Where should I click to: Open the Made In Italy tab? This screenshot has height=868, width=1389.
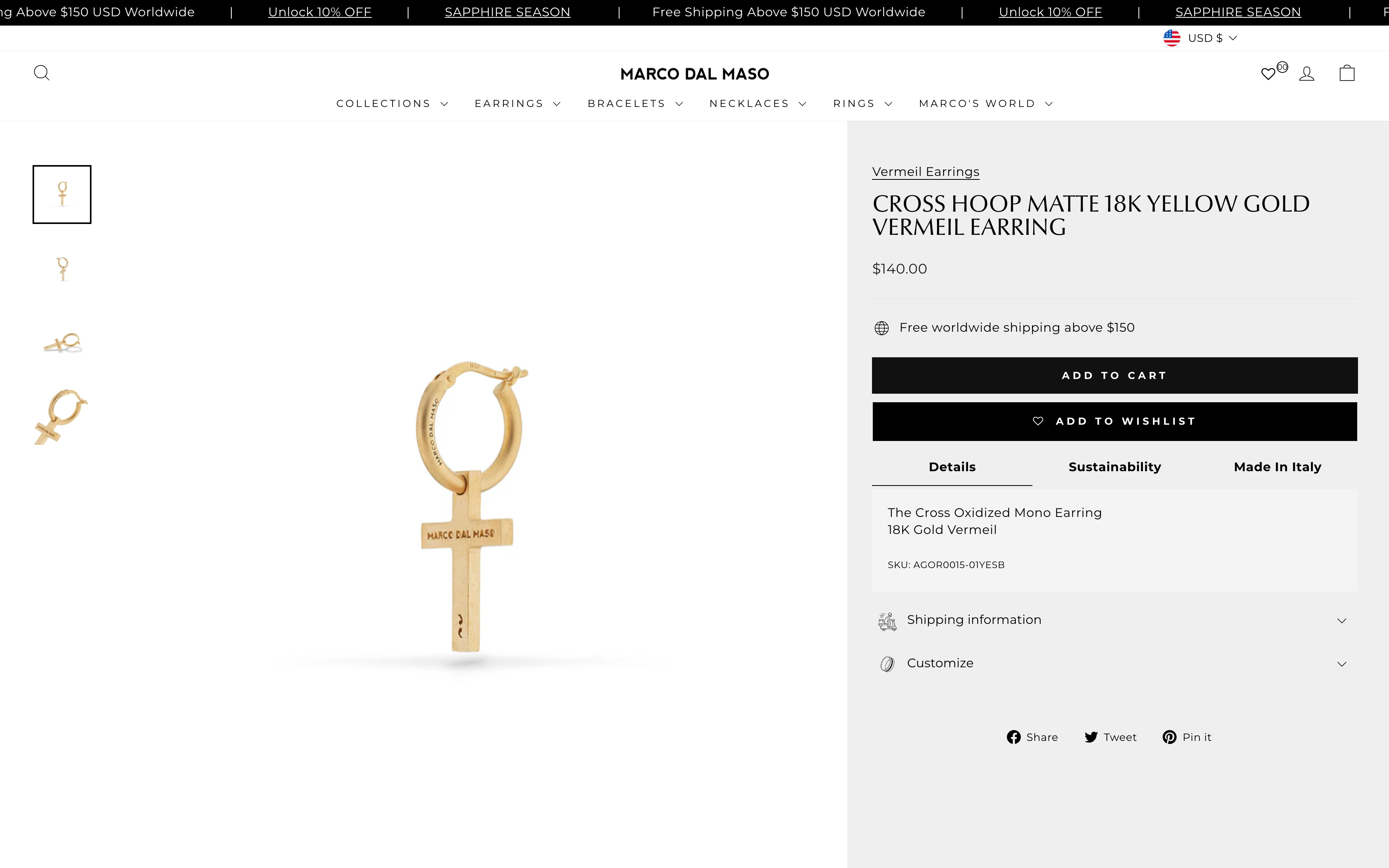tap(1278, 467)
